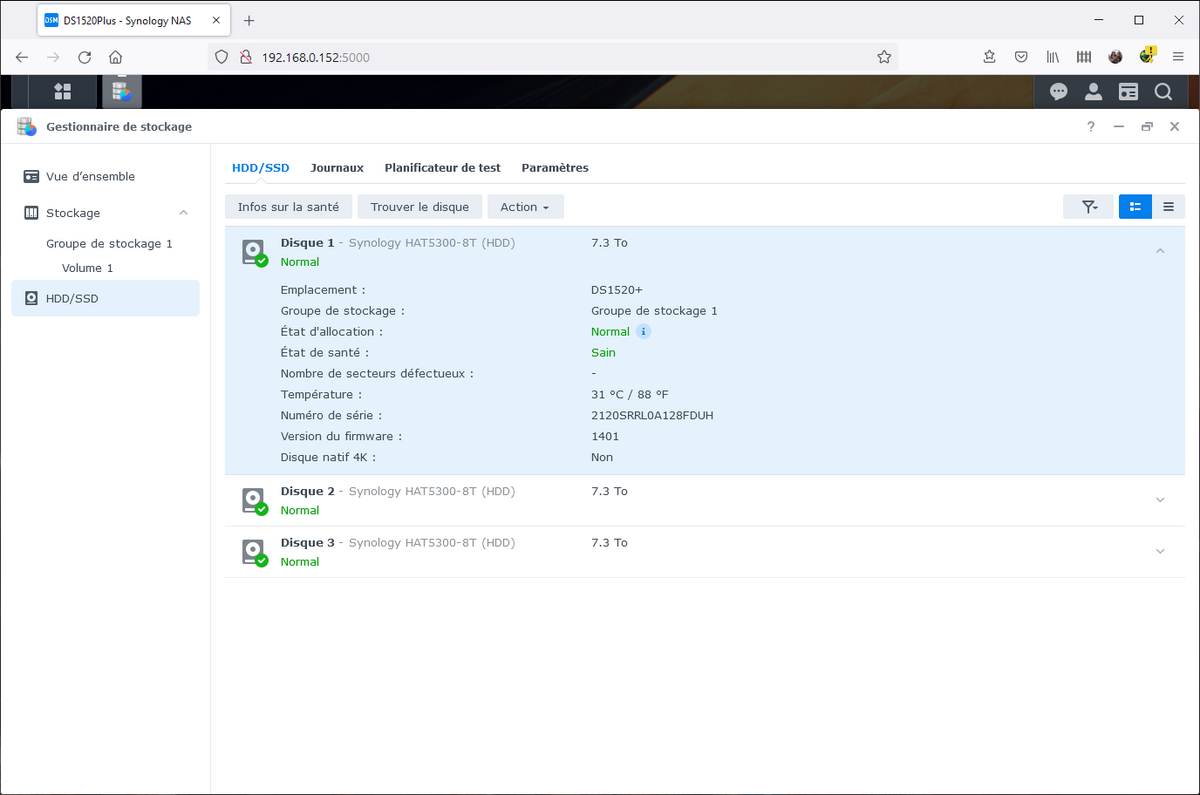Save page to Pocket
Viewport: 1200px width, 795px height.
1021,57
